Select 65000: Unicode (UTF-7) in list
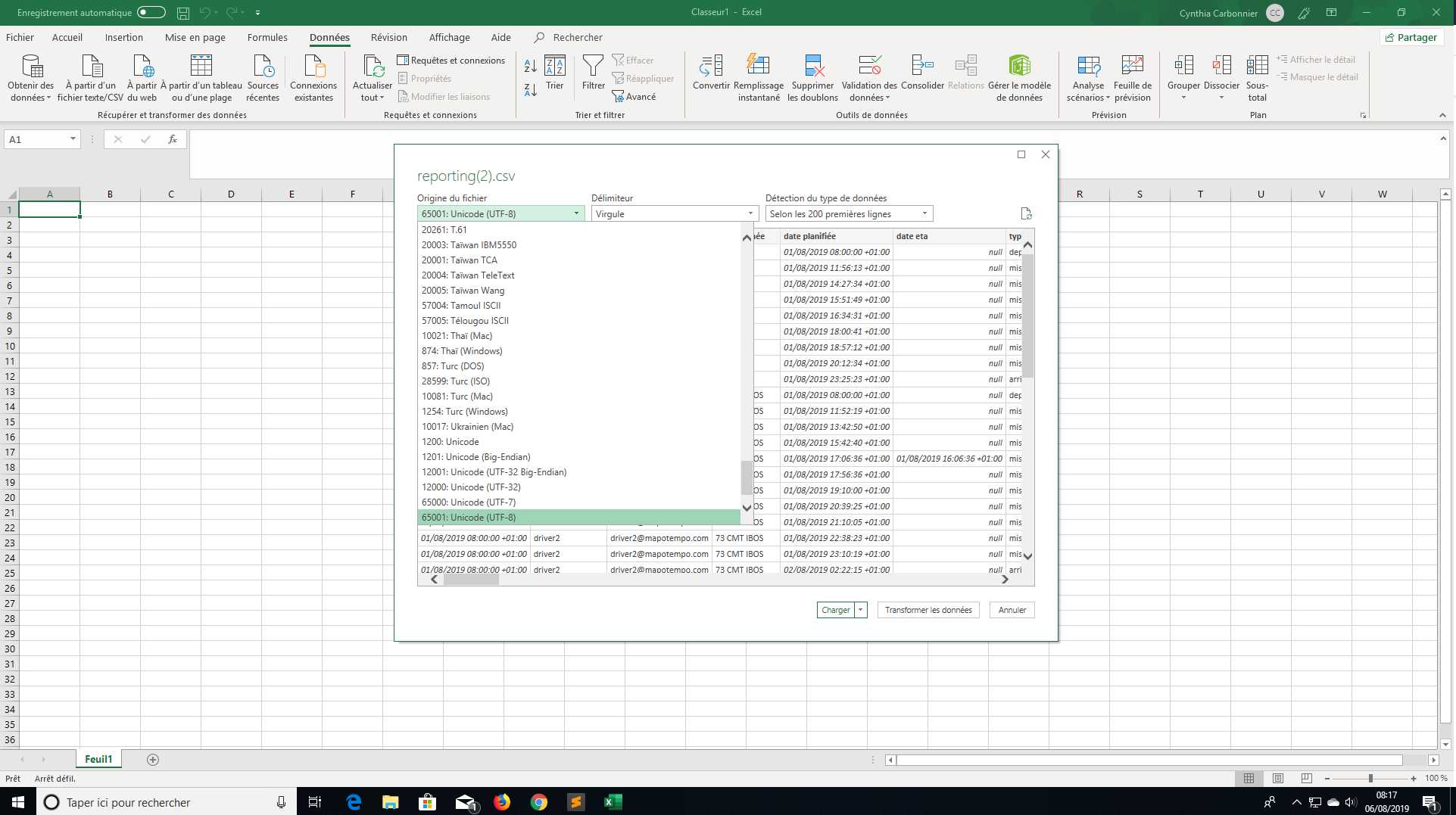 tap(578, 502)
